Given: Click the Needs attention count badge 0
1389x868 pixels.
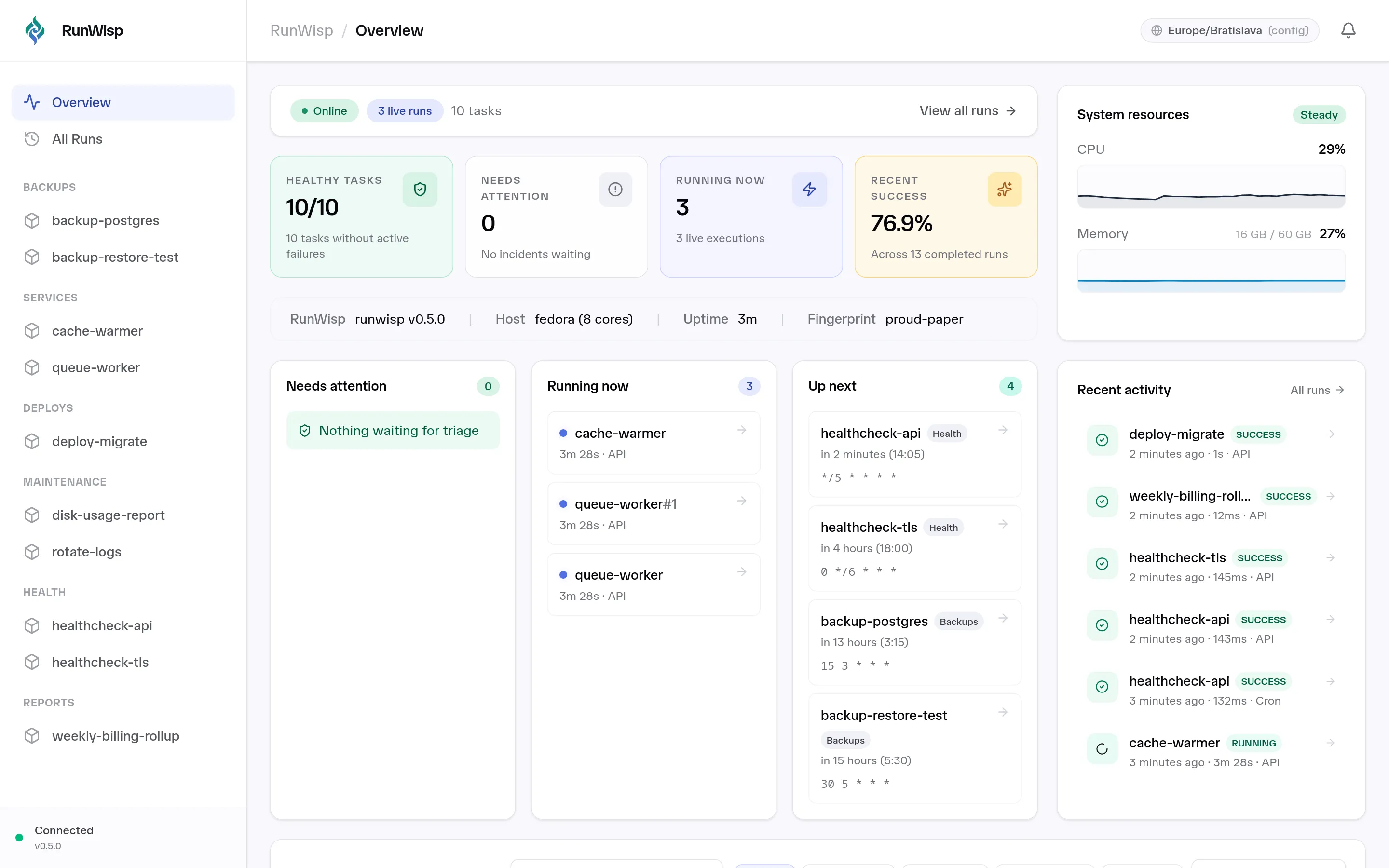Looking at the screenshot, I should (488, 386).
